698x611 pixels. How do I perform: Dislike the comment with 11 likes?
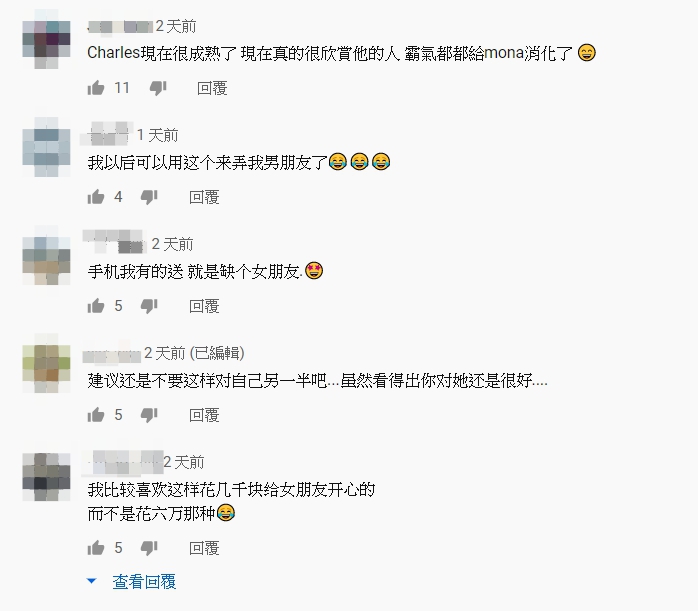pyautogui.click(x=158, y=88)
